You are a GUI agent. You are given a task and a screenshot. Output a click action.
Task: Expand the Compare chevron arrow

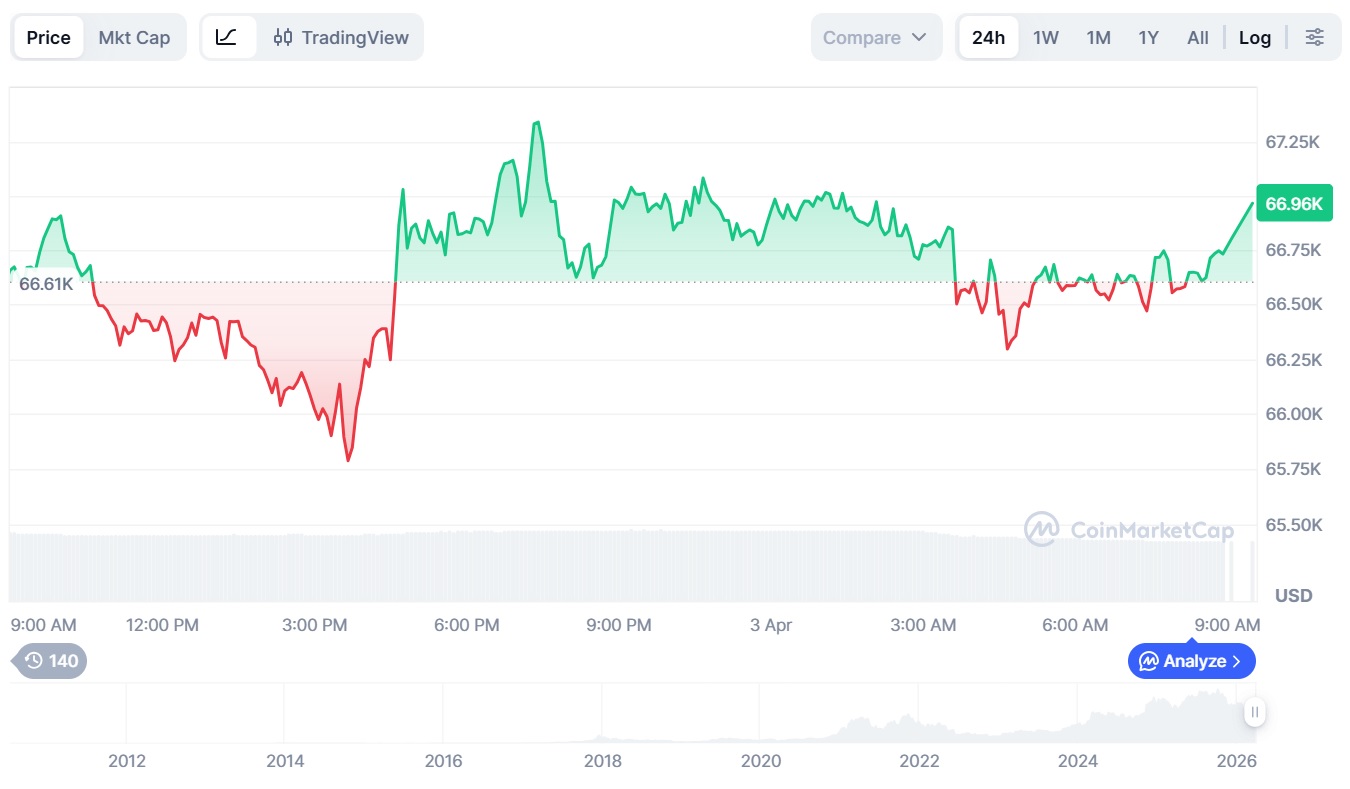[919, 38]
